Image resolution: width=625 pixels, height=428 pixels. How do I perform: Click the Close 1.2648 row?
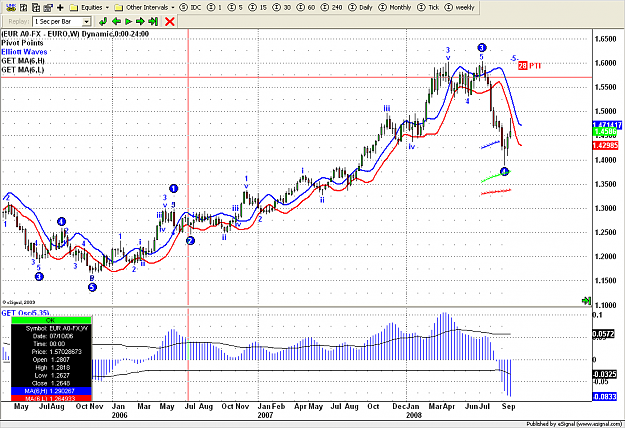point(51,383)
